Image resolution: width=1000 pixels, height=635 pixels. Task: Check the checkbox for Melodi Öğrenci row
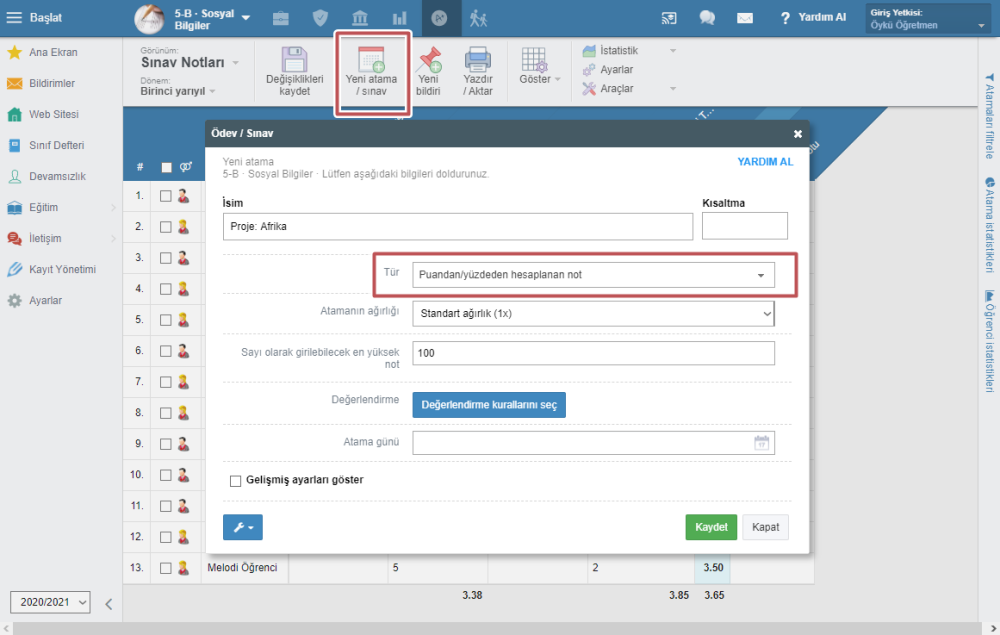point(166,568)
